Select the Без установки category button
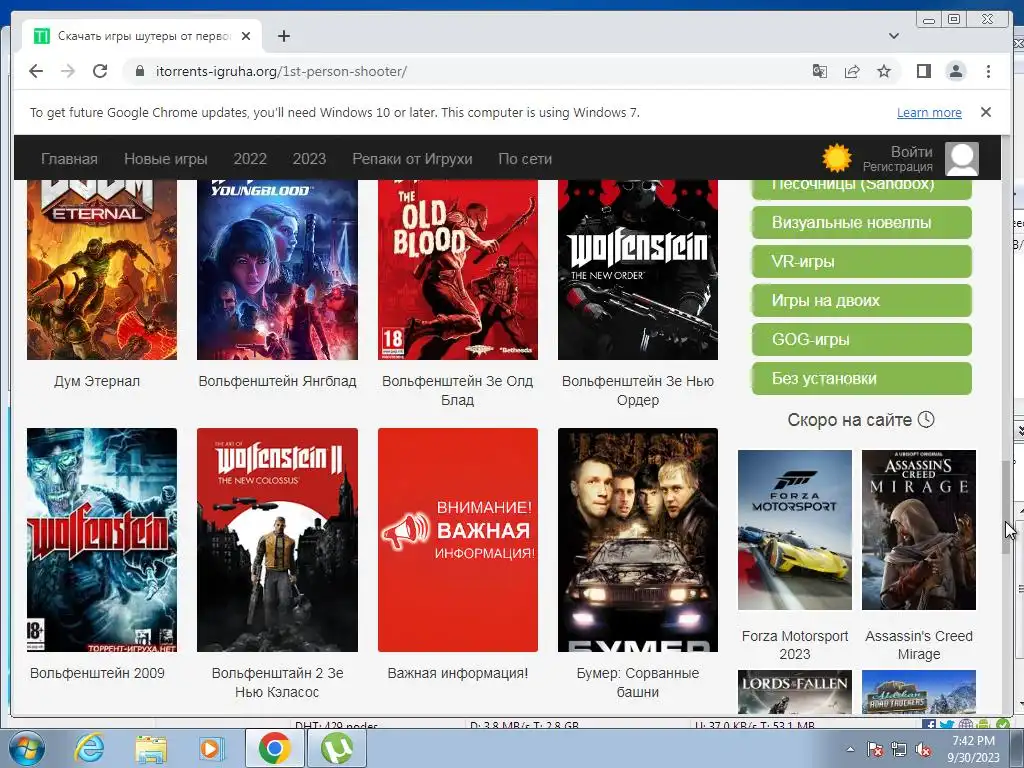Screen dimensions: 1024x768 pyautogui.click(x=861, y=378)
